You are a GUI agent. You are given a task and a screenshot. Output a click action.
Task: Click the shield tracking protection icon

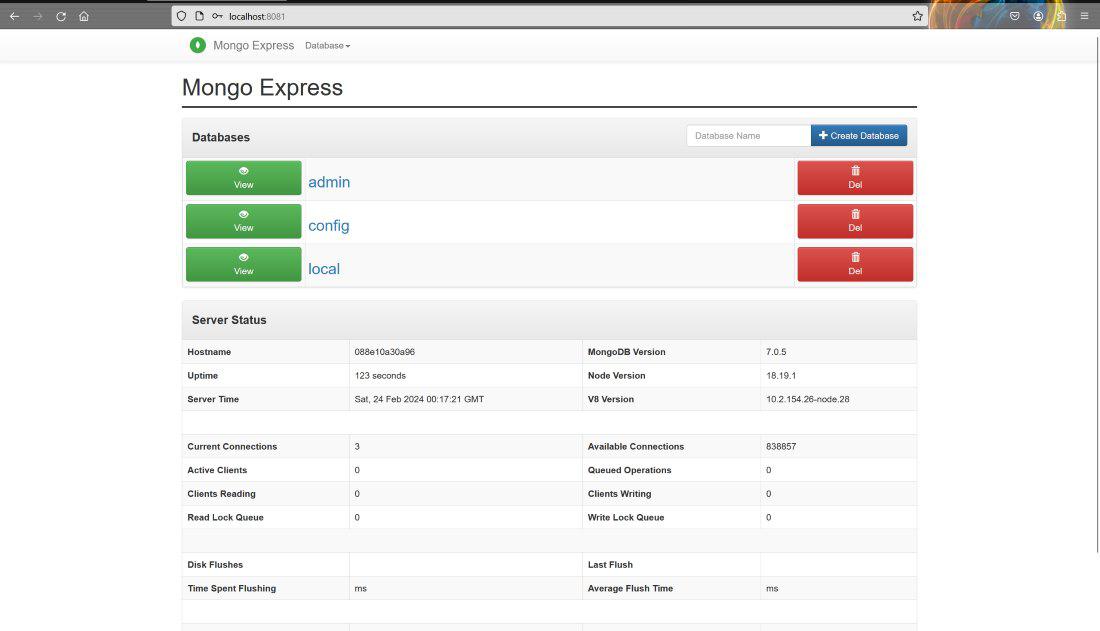[182, 16]
